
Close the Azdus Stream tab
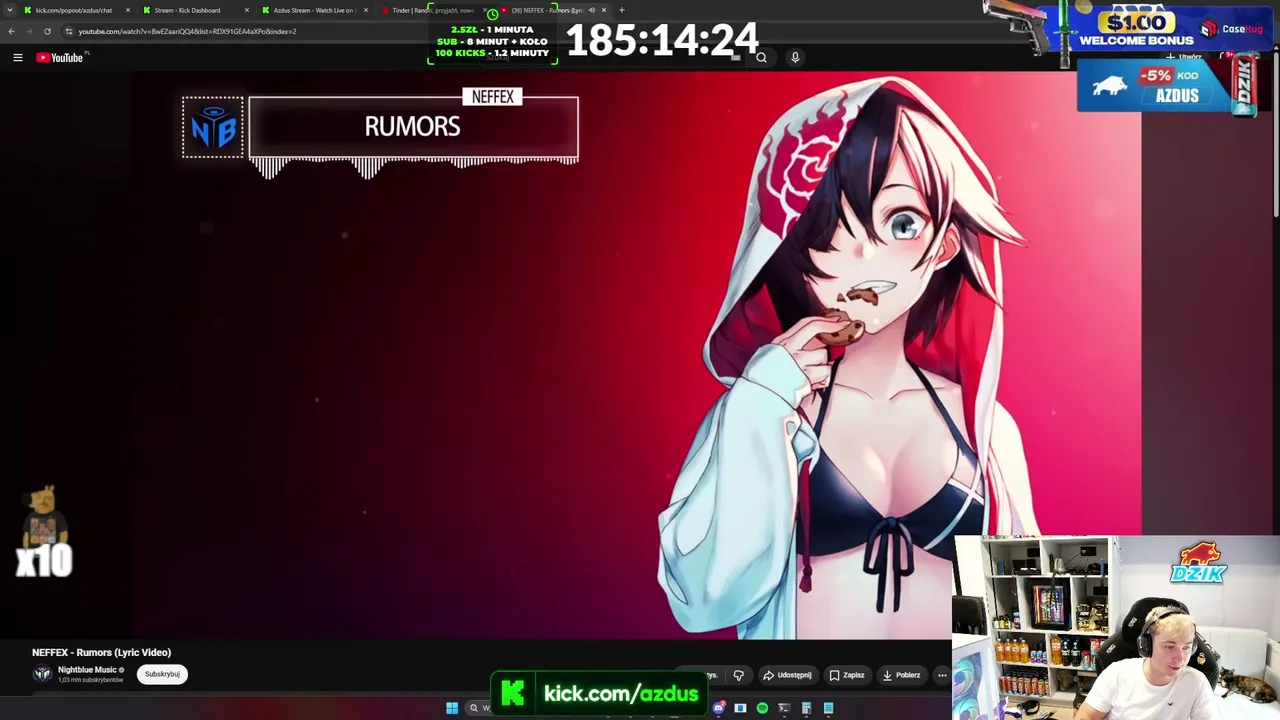366,10
